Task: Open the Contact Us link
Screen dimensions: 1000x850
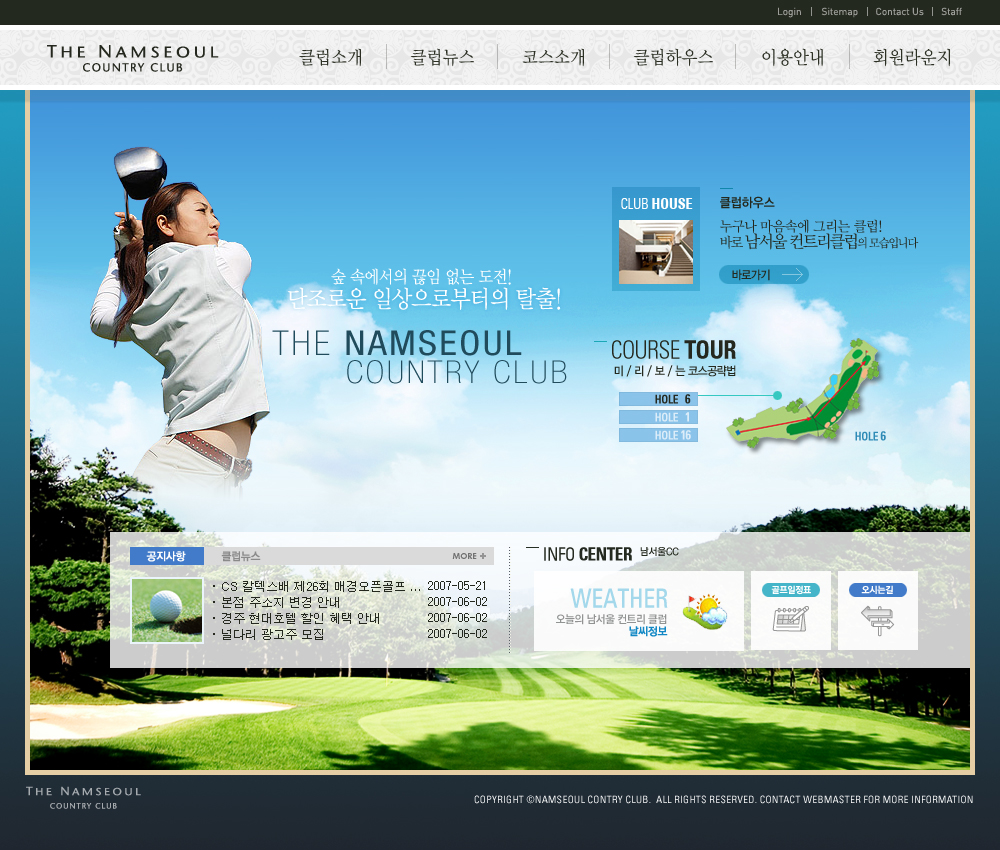Action: [x=899, y=12]
